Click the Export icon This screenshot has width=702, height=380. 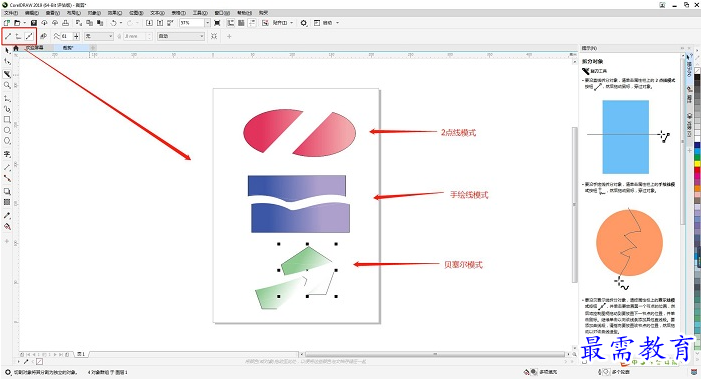click(x=160, y=23)
